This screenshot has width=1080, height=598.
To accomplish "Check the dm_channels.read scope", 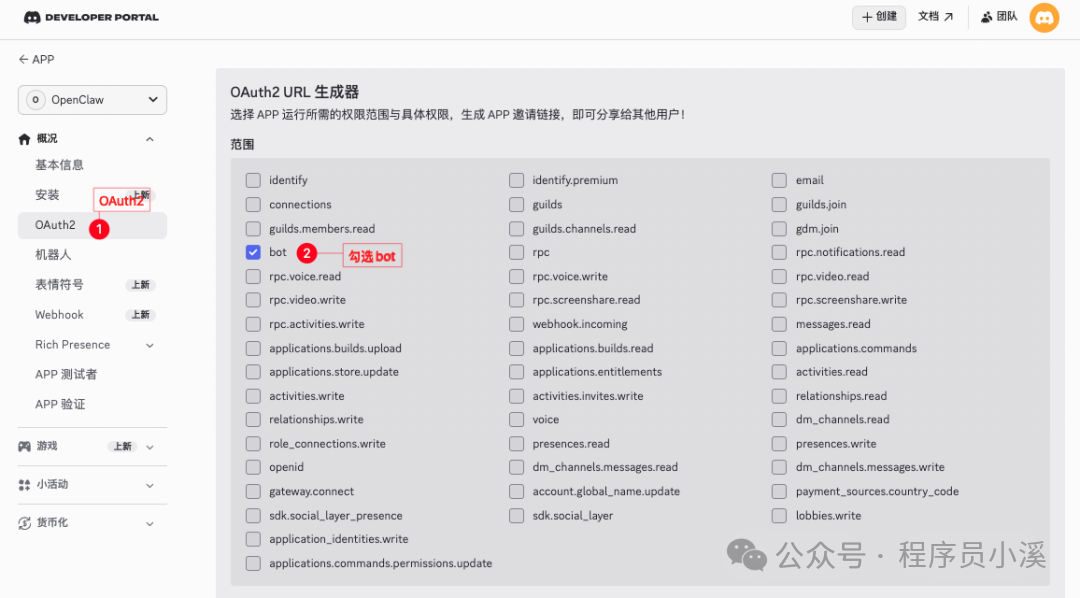I will coord(779,420).
